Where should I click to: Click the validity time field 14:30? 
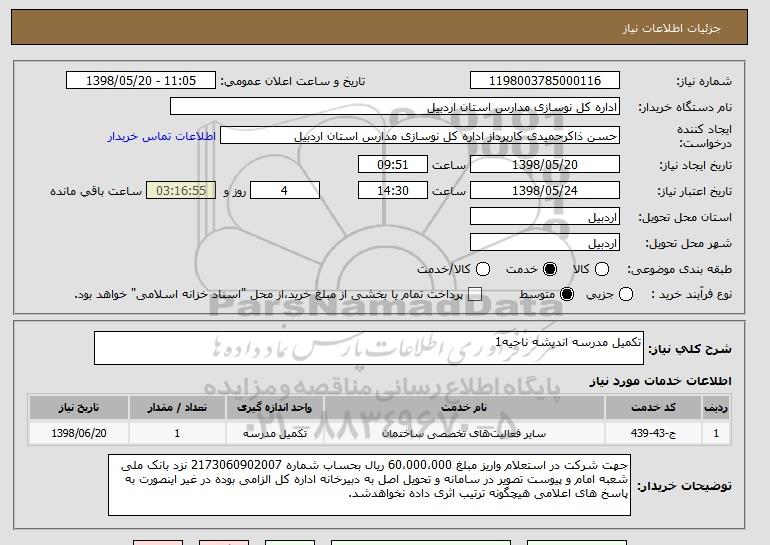[x=393, y=191]
